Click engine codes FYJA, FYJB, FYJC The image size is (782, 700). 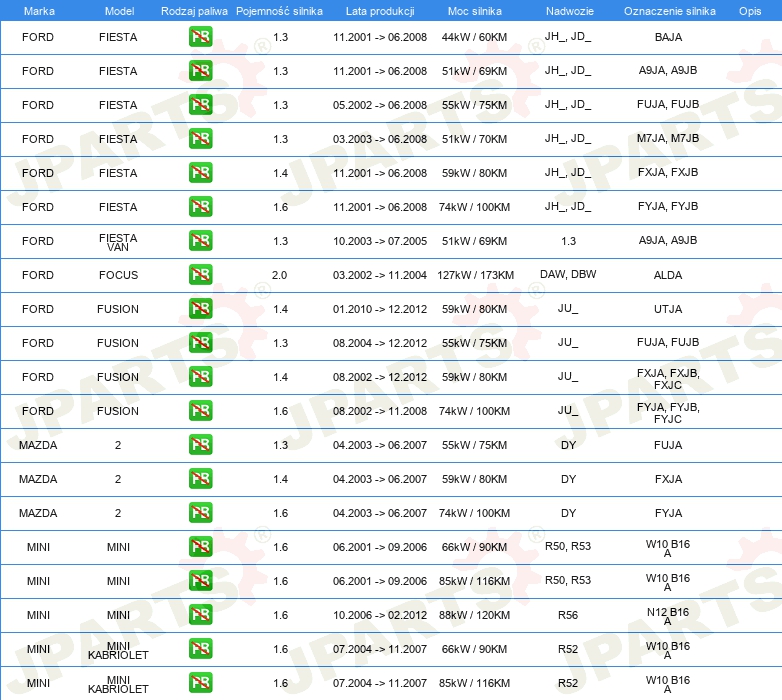click(x=668, y=413)
